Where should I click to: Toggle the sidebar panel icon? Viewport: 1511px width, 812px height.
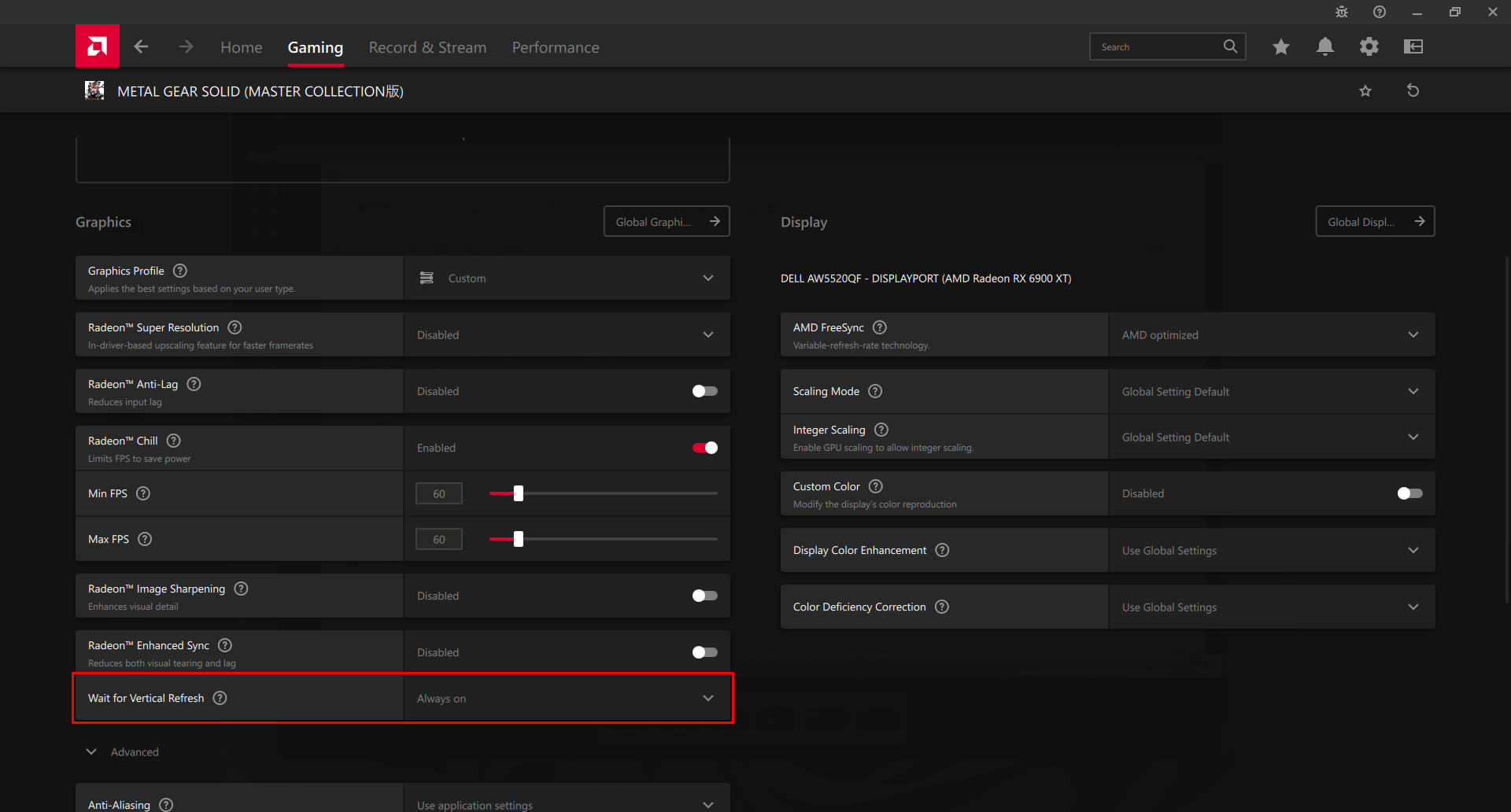point(1413,46)
